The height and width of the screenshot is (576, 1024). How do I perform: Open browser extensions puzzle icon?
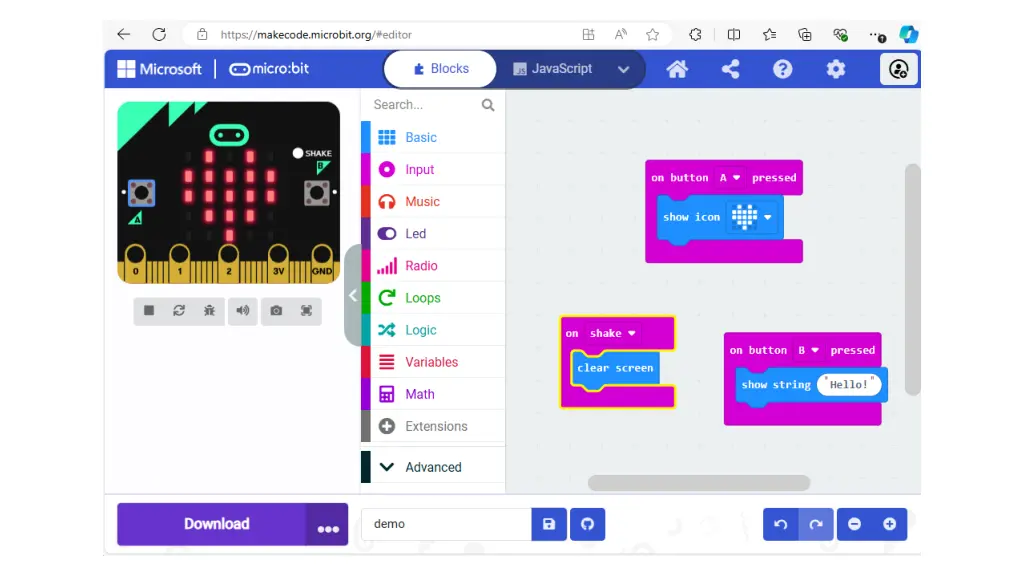click(x=696, y=35)
